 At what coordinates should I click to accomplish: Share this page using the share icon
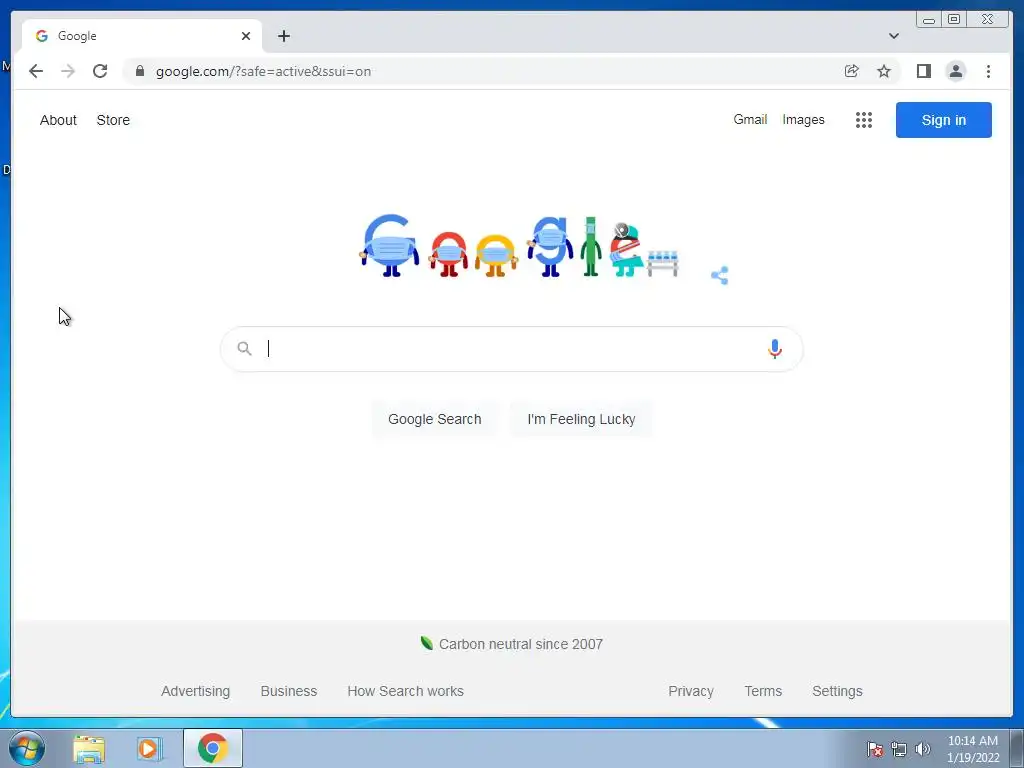851,71
